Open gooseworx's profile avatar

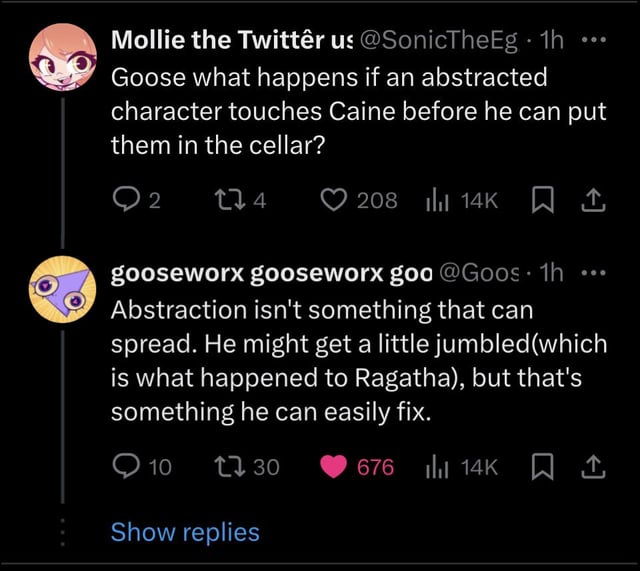[62, 289]
